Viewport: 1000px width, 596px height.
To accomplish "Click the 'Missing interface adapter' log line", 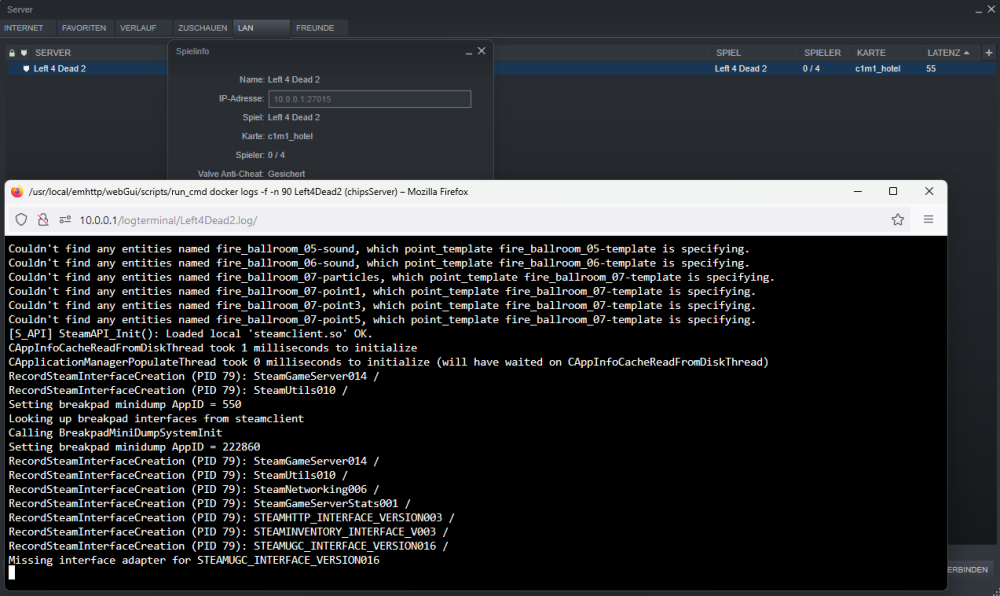I will point(194,560).
